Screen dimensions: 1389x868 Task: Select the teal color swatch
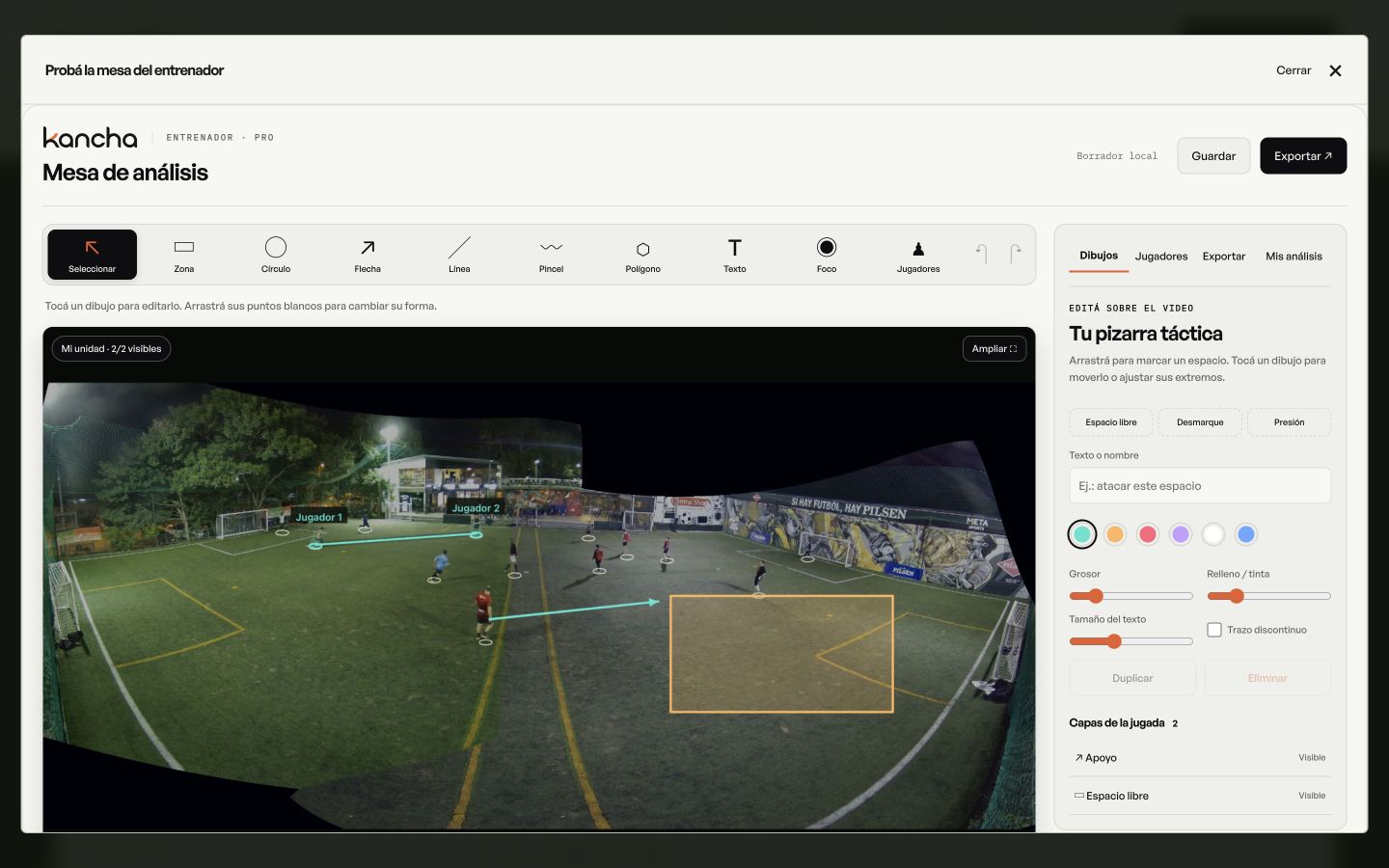tap(1082, 534)
